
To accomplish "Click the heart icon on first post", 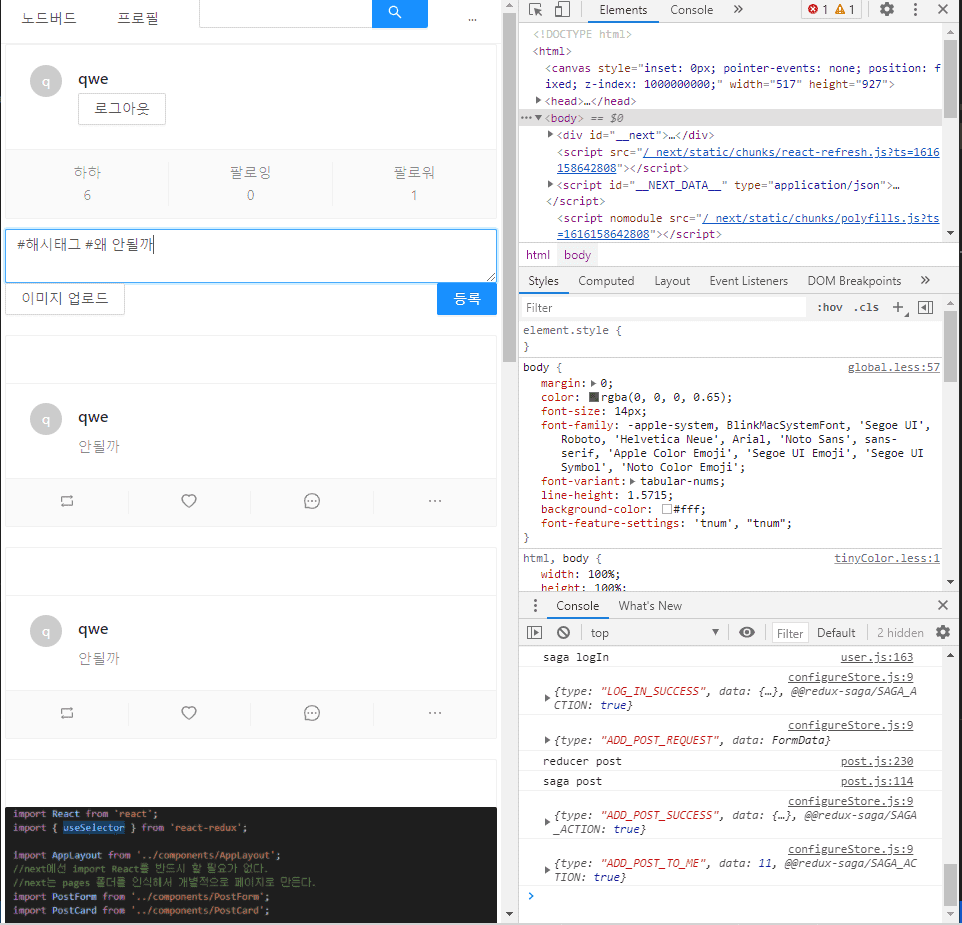I will [189, 501].
